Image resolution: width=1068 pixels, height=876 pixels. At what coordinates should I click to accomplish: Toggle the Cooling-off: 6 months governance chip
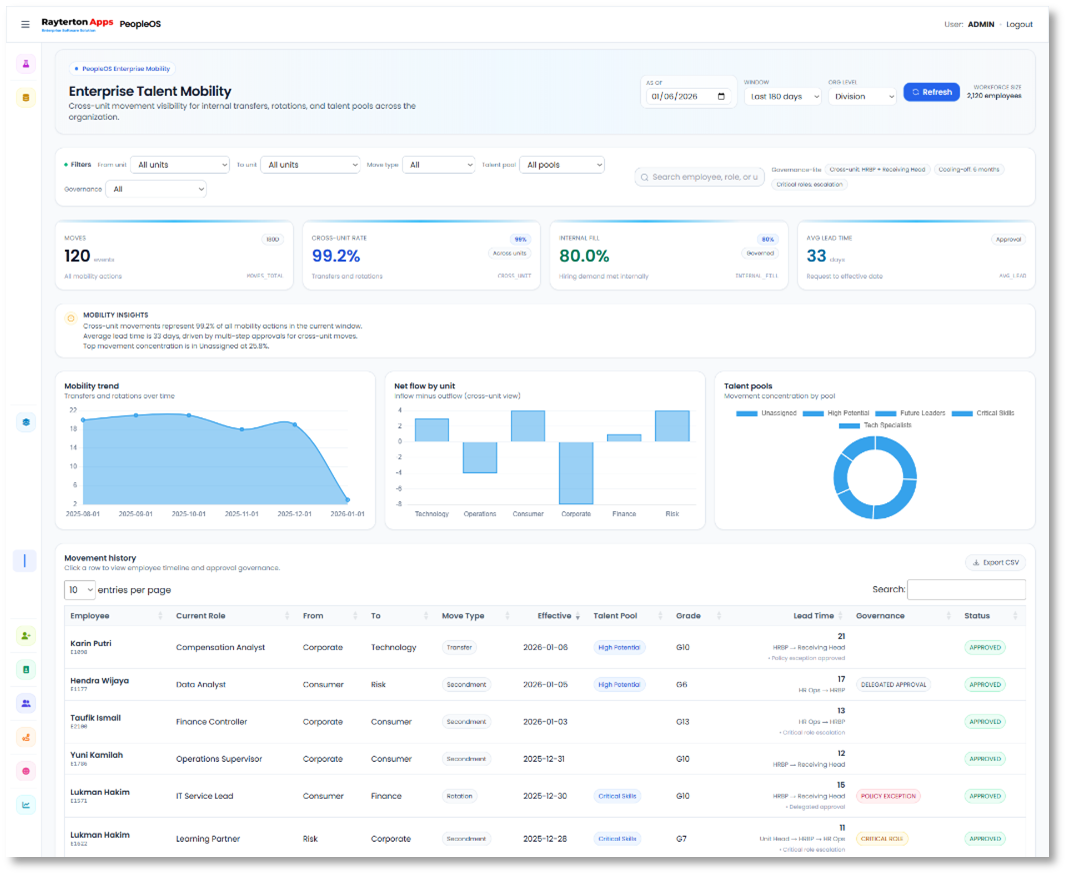pyautogui.click(x=969, y=169)
